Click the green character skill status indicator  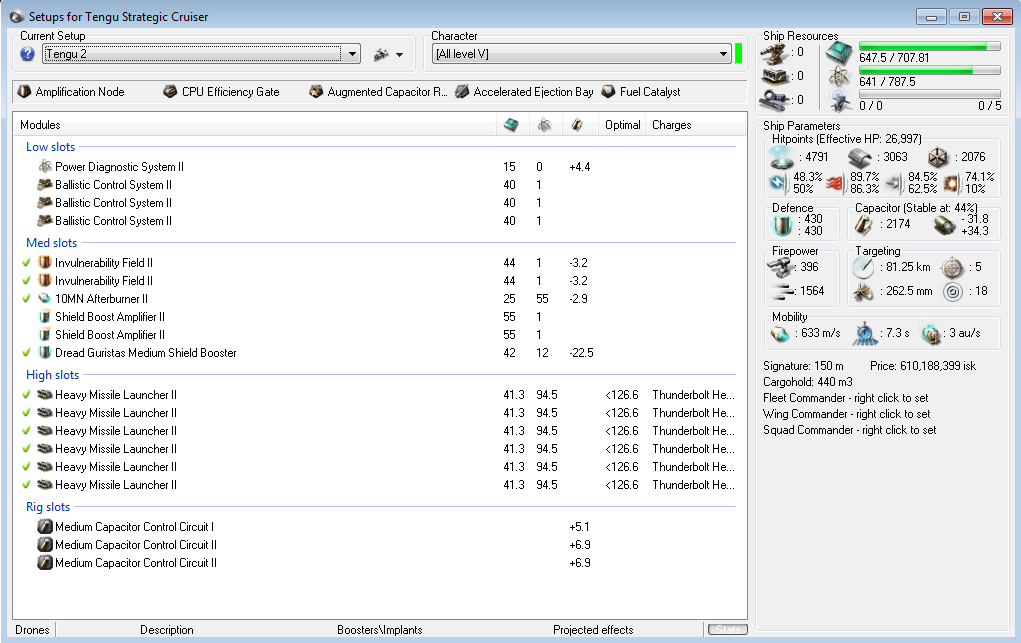(x=738, y=53)
